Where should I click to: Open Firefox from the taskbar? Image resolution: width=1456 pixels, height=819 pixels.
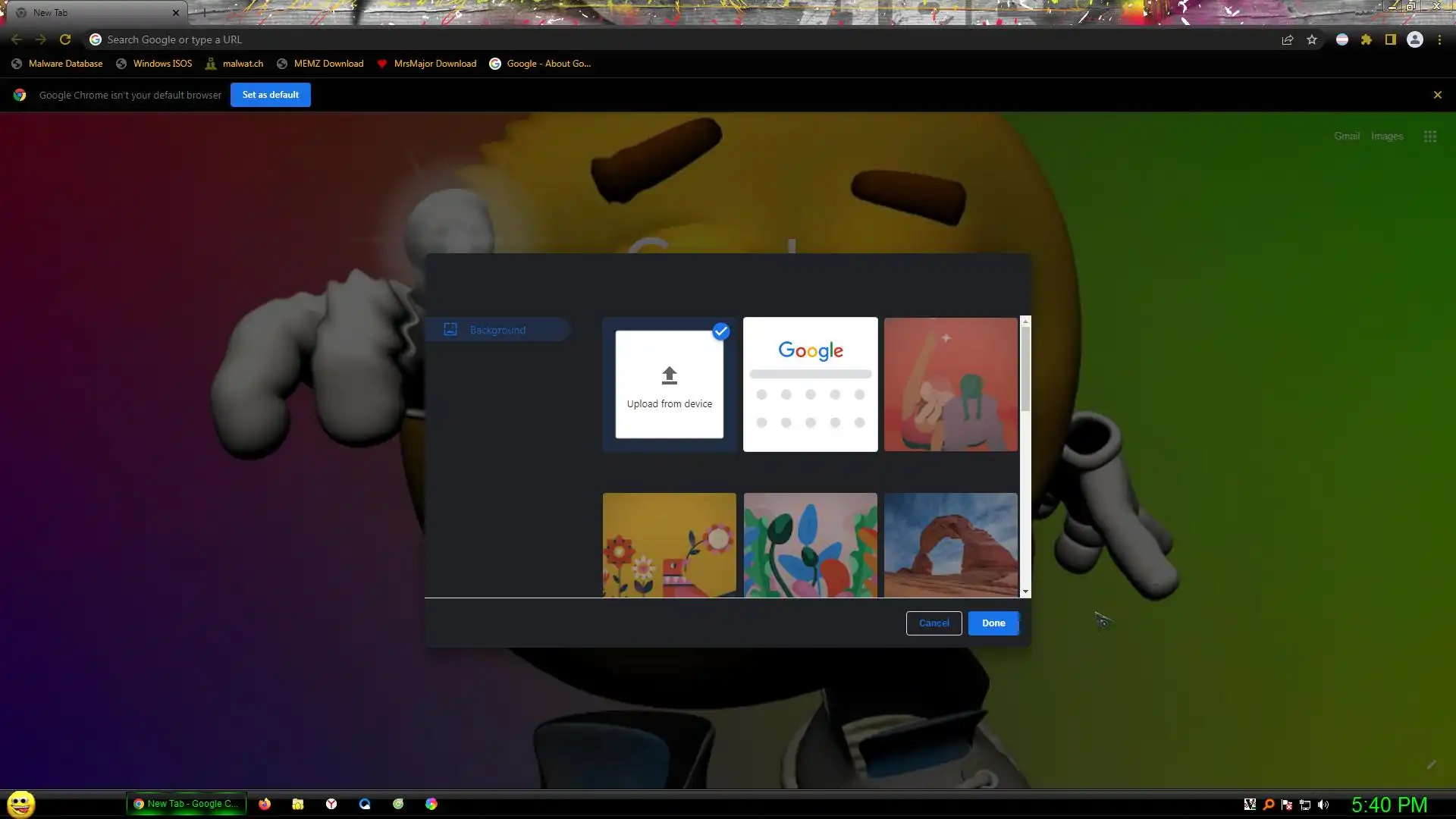point(265,804)
